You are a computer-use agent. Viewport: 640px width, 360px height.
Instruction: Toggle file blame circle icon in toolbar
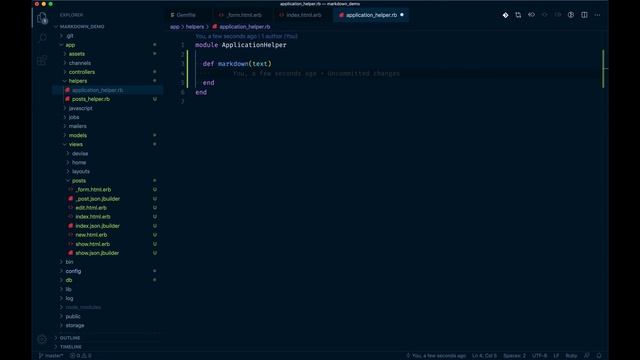pos(571,15)
